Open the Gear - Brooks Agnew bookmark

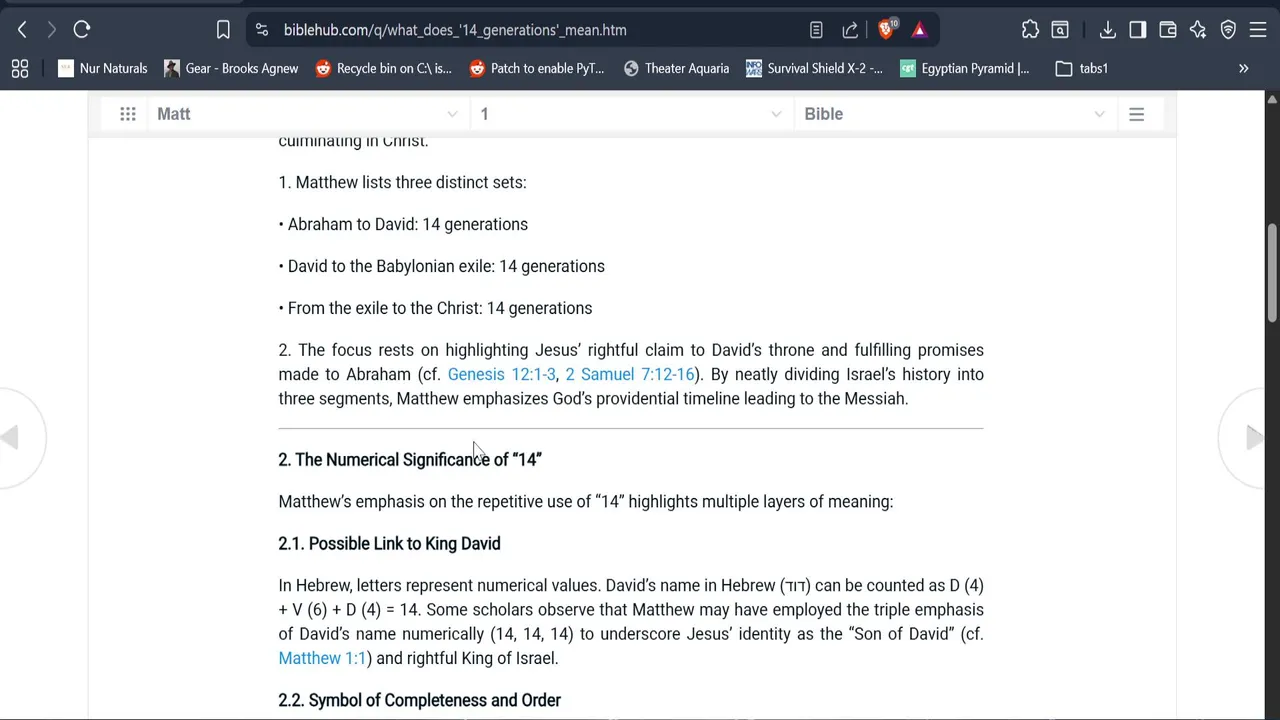coord(231,68)
